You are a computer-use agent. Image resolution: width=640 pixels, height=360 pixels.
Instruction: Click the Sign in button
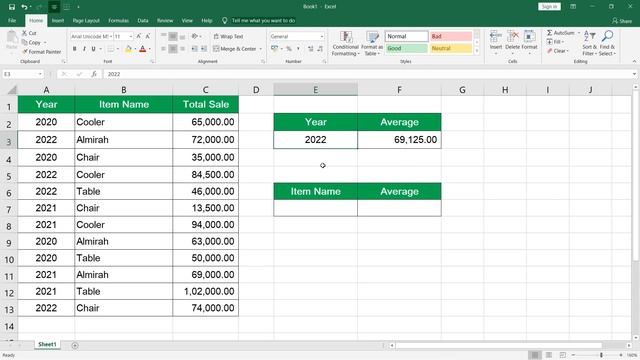(x=549, y=7)
